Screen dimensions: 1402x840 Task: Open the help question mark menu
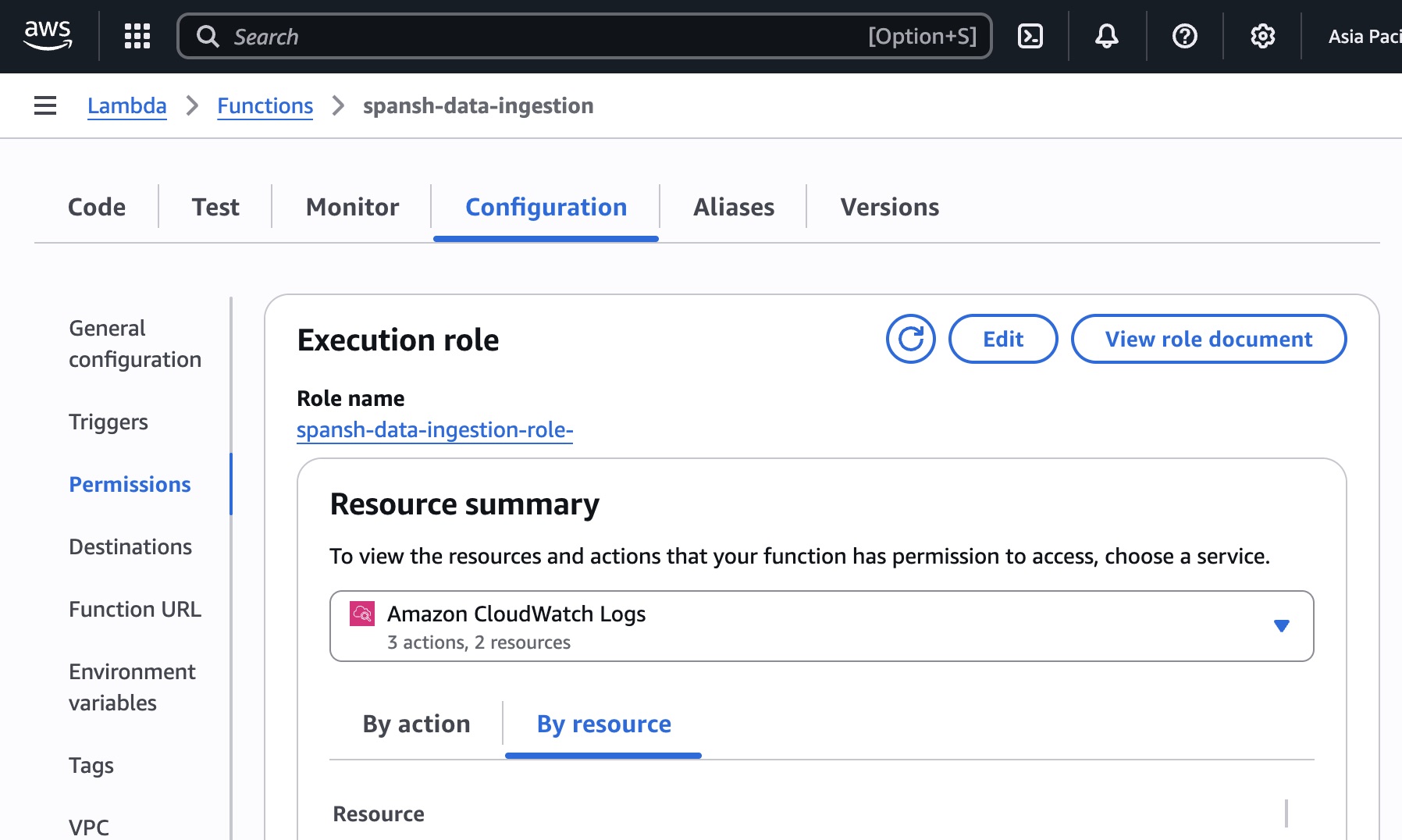click(x=1184, y=36)
